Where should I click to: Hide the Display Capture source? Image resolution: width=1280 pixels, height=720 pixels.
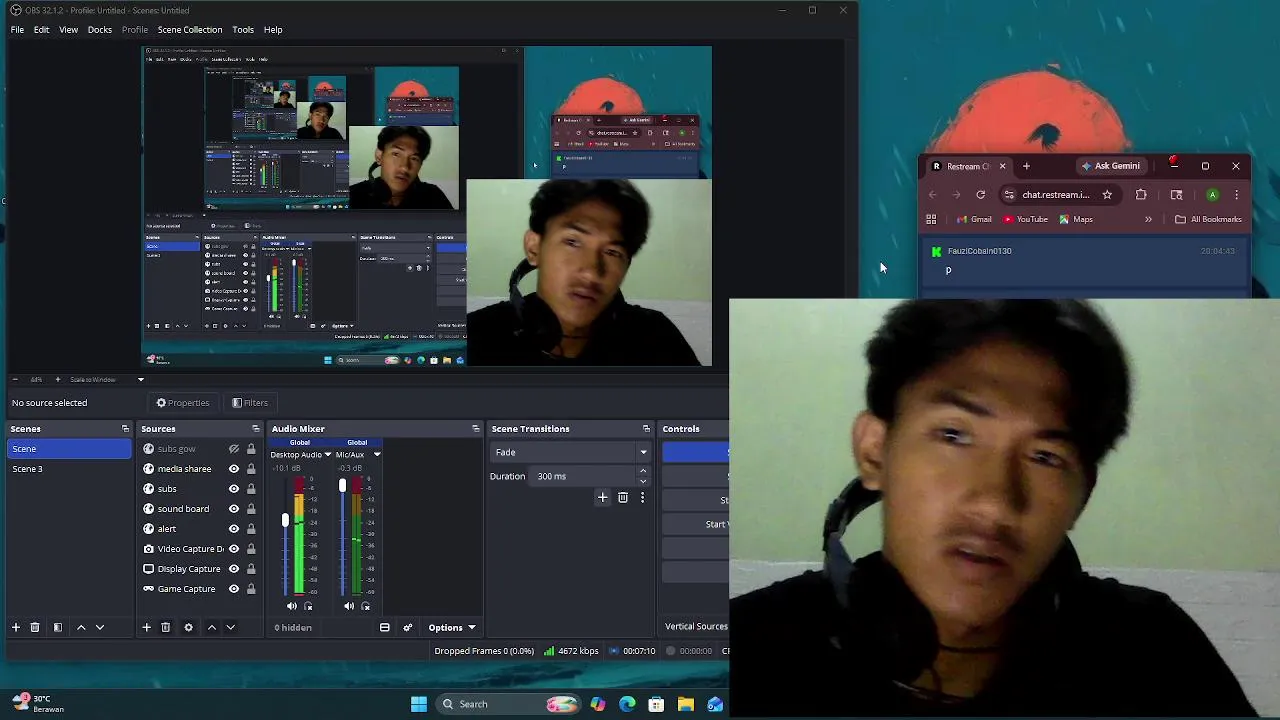(234, 569)
